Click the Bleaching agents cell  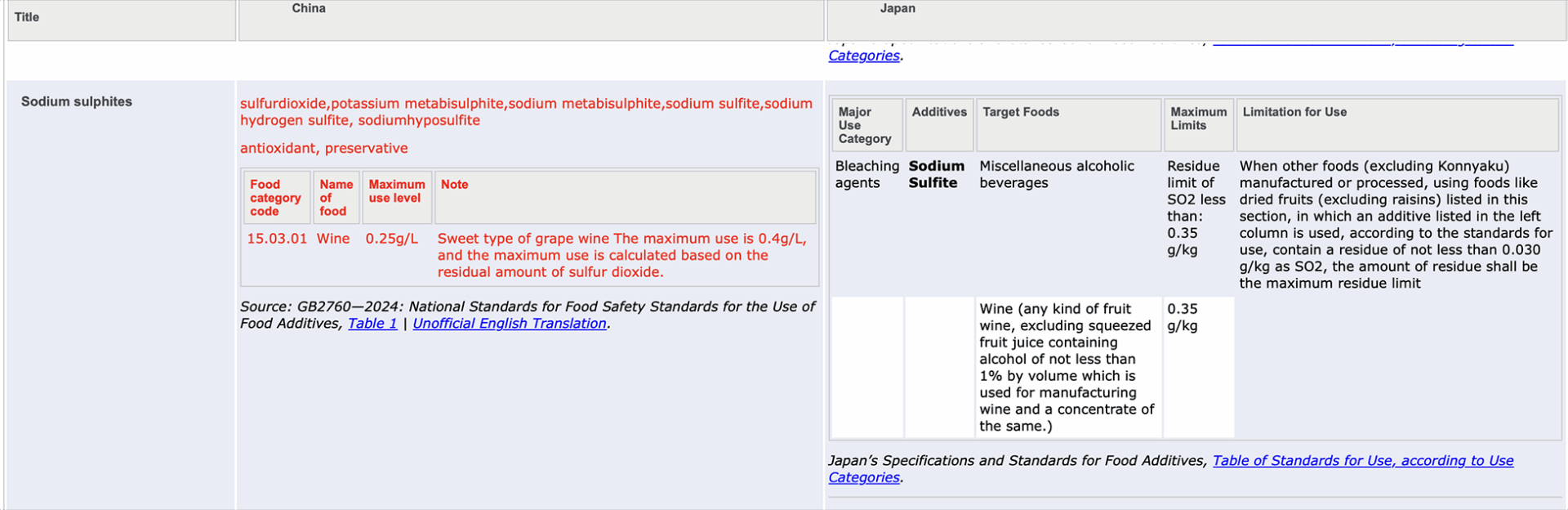click(866, 174)
